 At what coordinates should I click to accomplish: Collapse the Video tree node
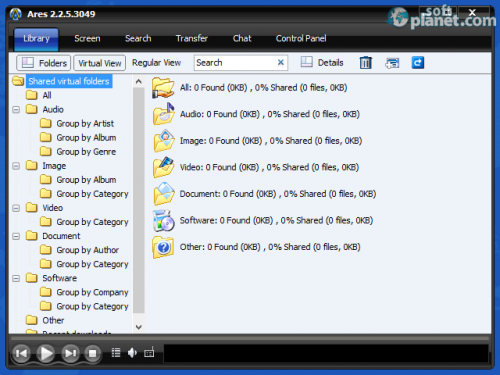point(16,208)
